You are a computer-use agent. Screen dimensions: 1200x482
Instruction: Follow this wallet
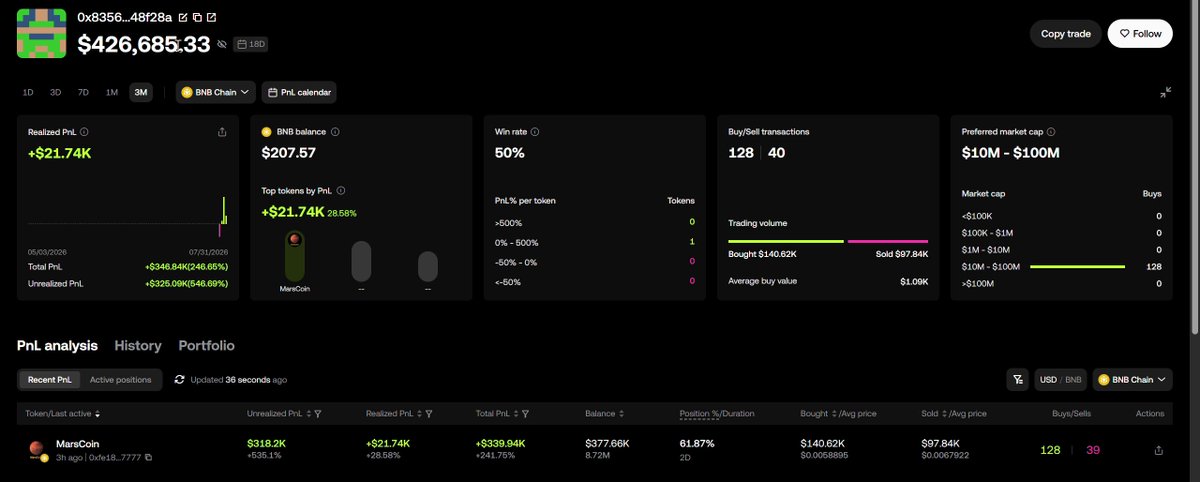click(x=1140, y=33)
